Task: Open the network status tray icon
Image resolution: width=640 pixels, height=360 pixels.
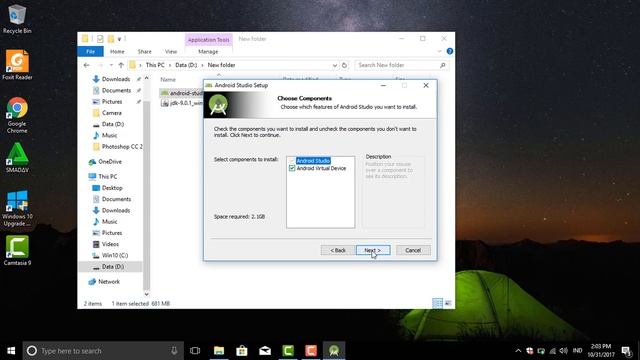Action: click(x=553, y=351)
